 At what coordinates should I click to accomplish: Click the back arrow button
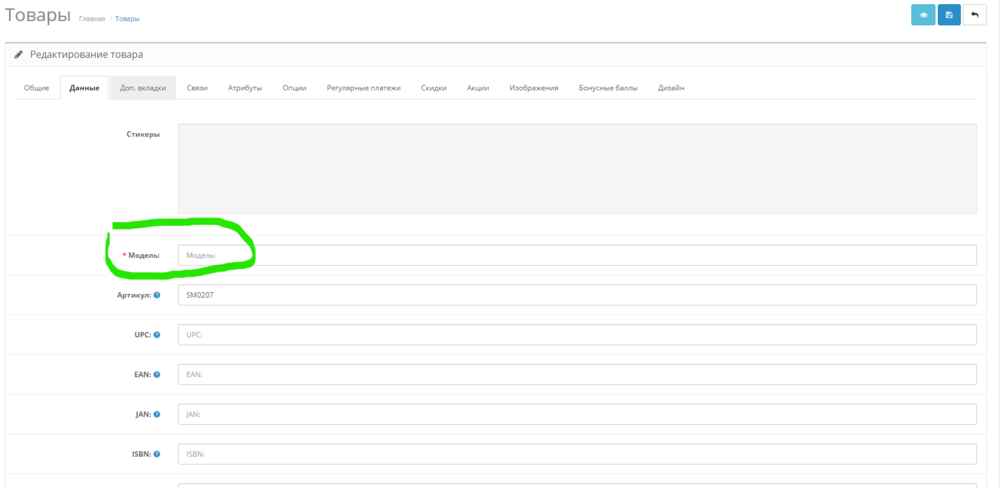tap(975, 15)
